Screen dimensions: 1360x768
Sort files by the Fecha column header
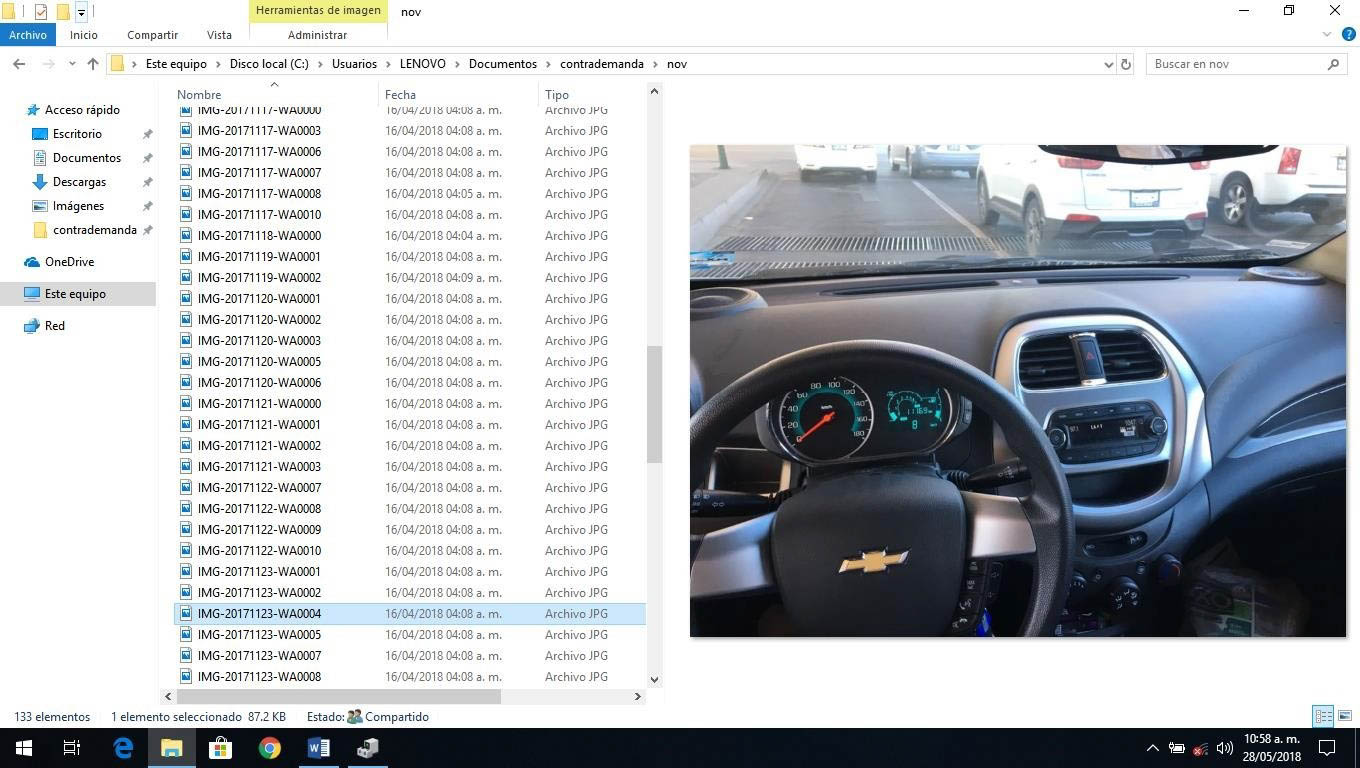pos(400,95)
